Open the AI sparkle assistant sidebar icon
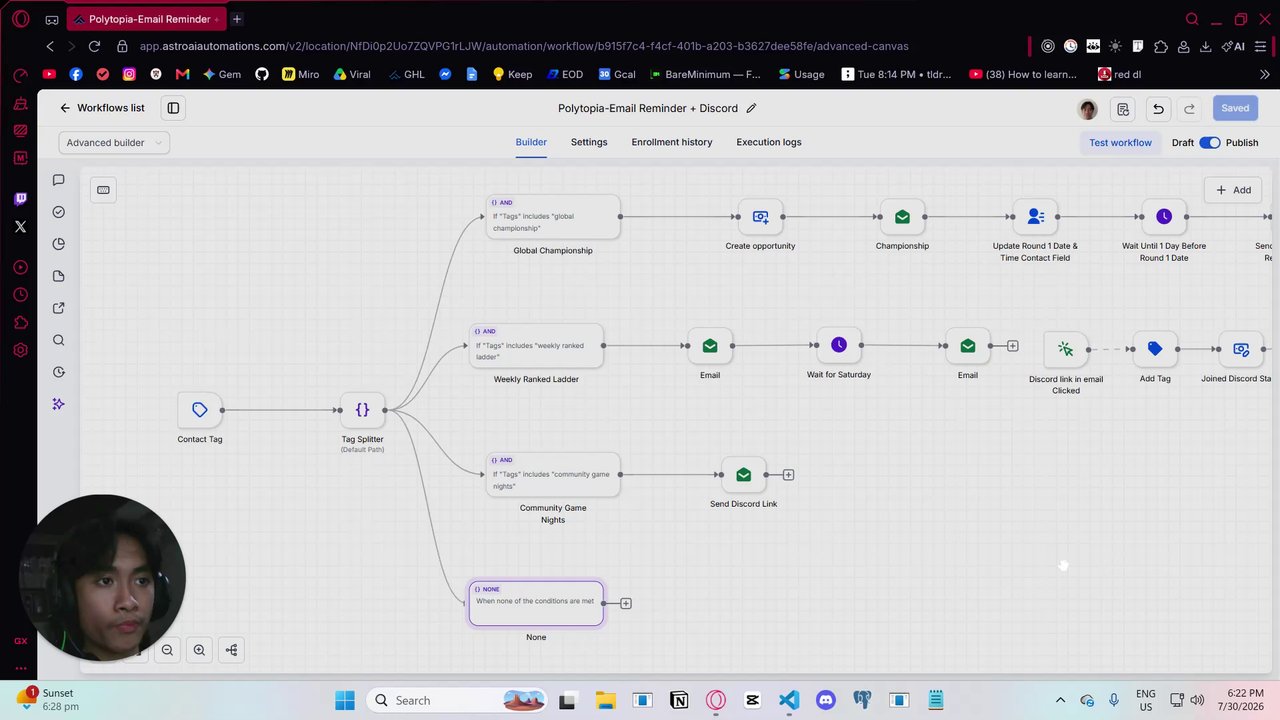Screen dimensions: 1280x720 [x=58, y=404]
